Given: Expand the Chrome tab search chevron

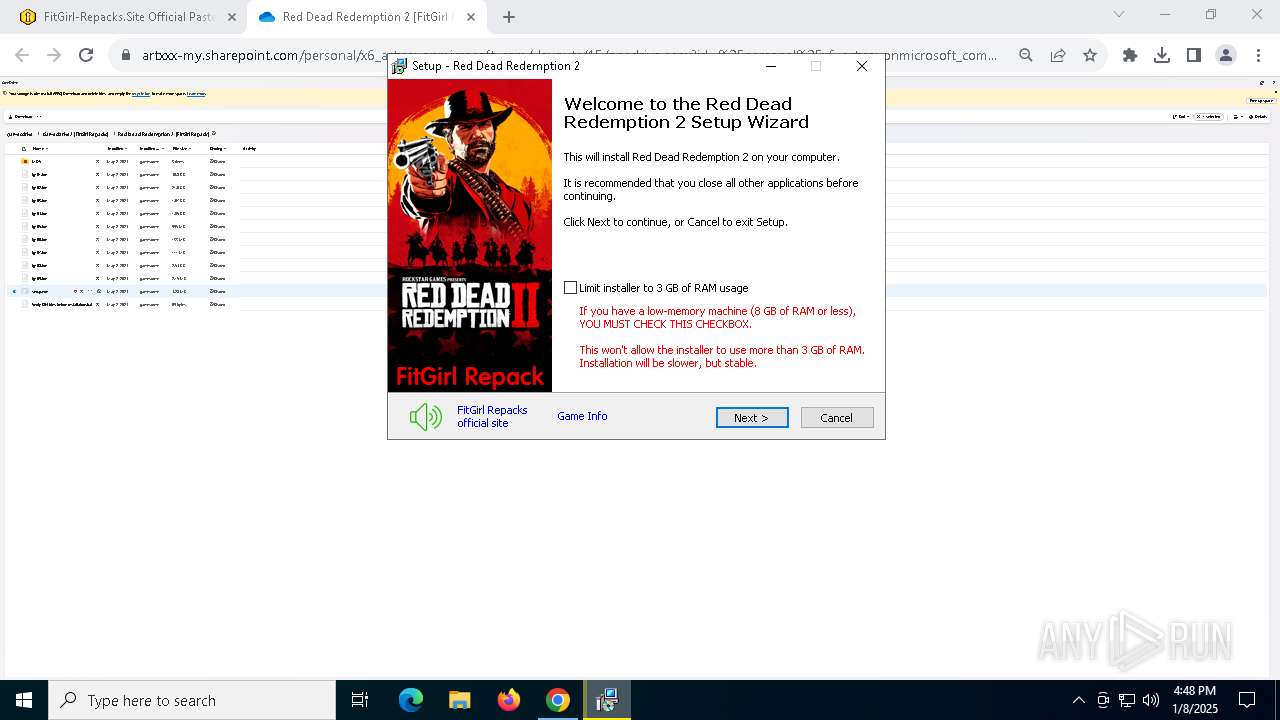Looking at the screenshot, I should click(x=1119, y=14).
